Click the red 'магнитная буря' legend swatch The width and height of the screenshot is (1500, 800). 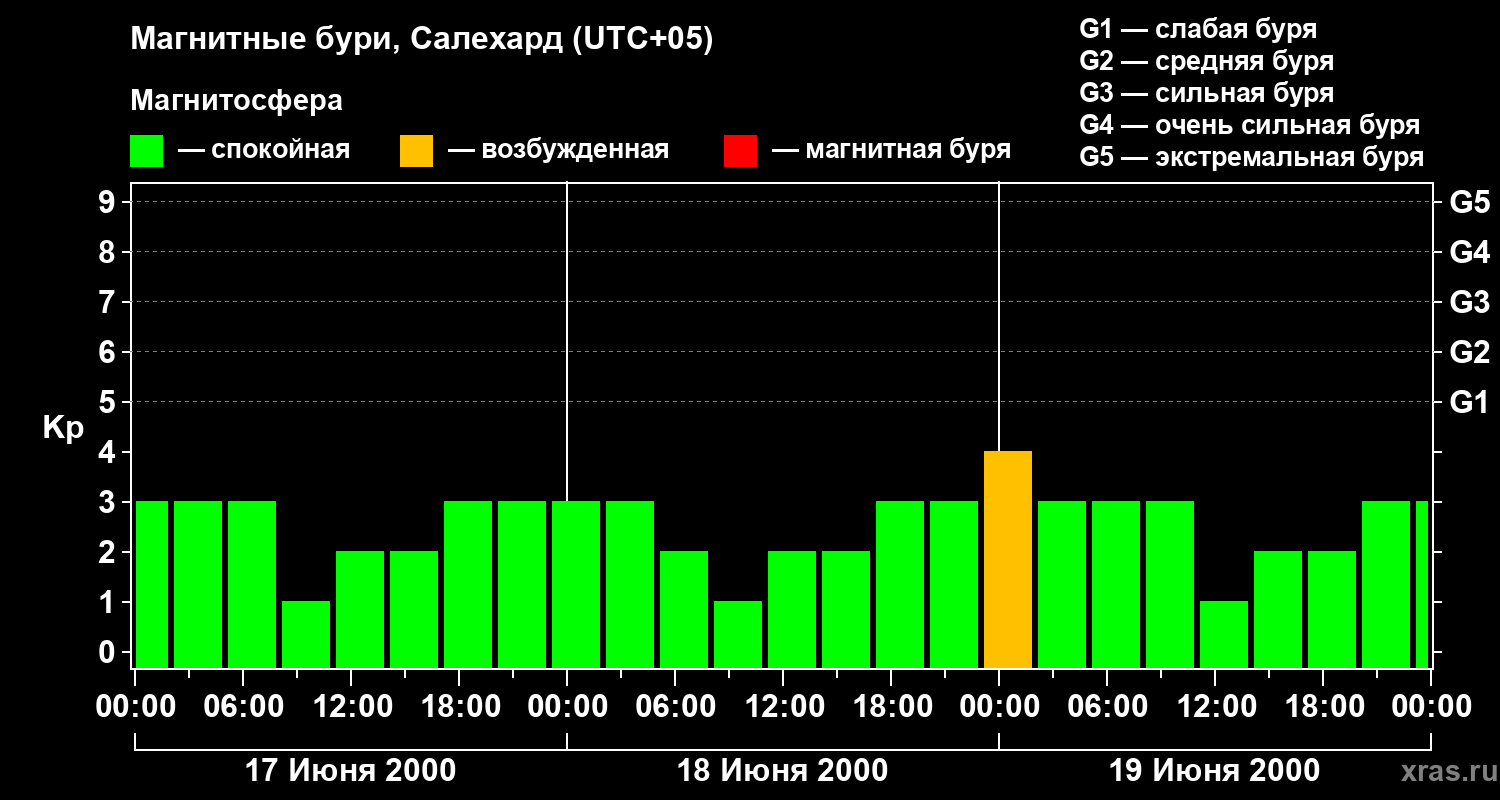pyautogui.click(x=740, y=151)
